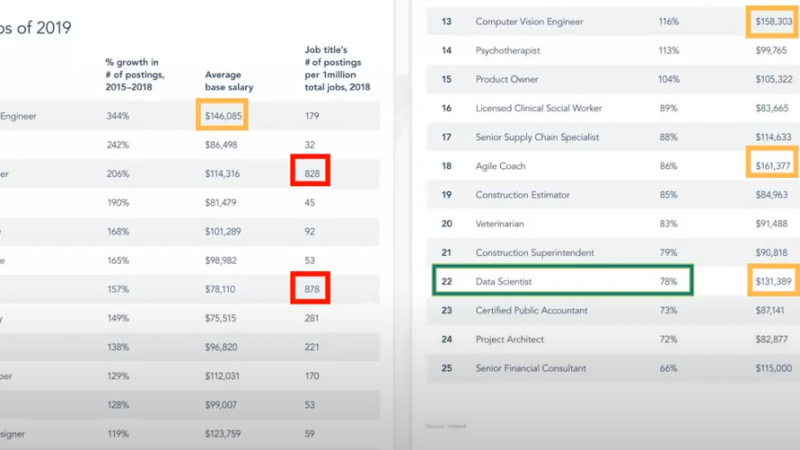Viewport: 800px width, 450px height.
Task: Select the Computer Vision Engineer job title
Action: coord(529,21)
